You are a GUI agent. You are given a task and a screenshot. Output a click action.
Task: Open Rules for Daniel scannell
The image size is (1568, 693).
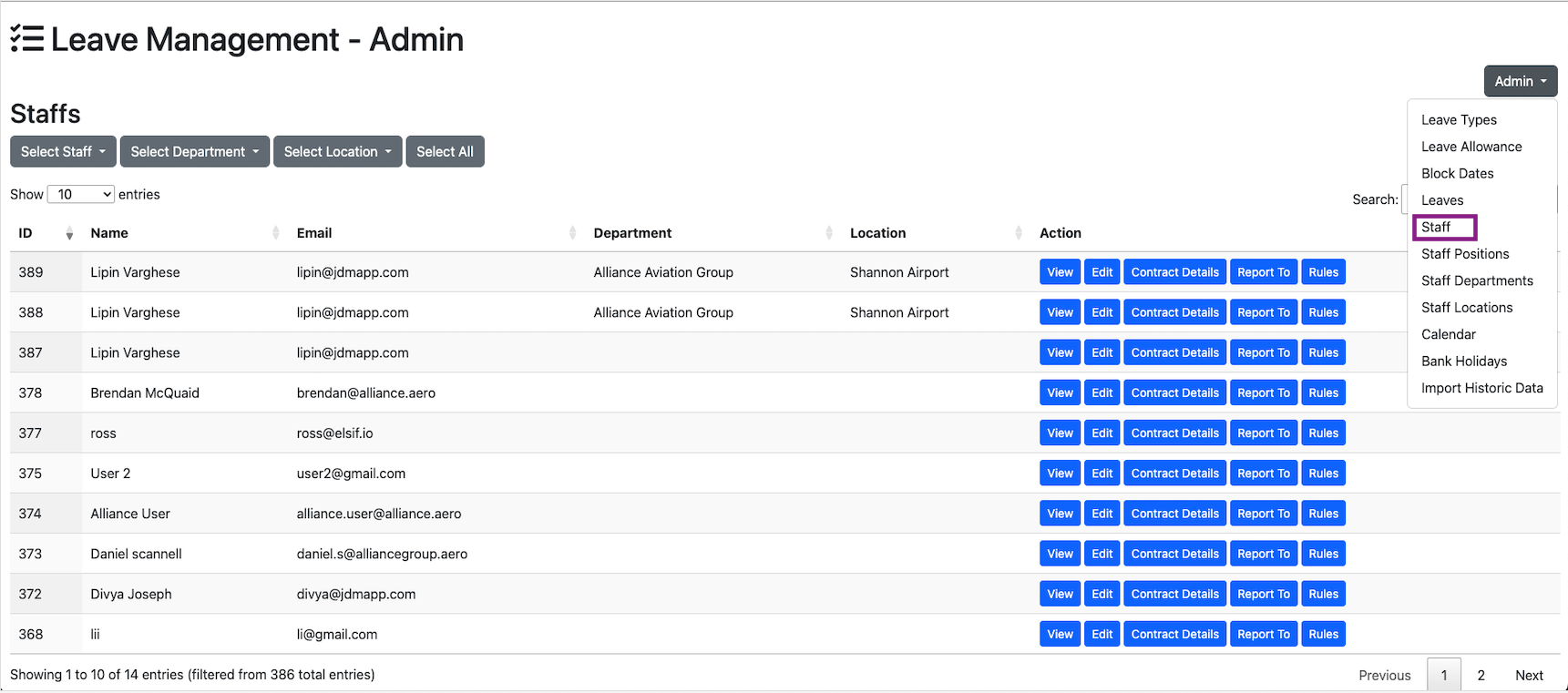tap(1323, 555)
